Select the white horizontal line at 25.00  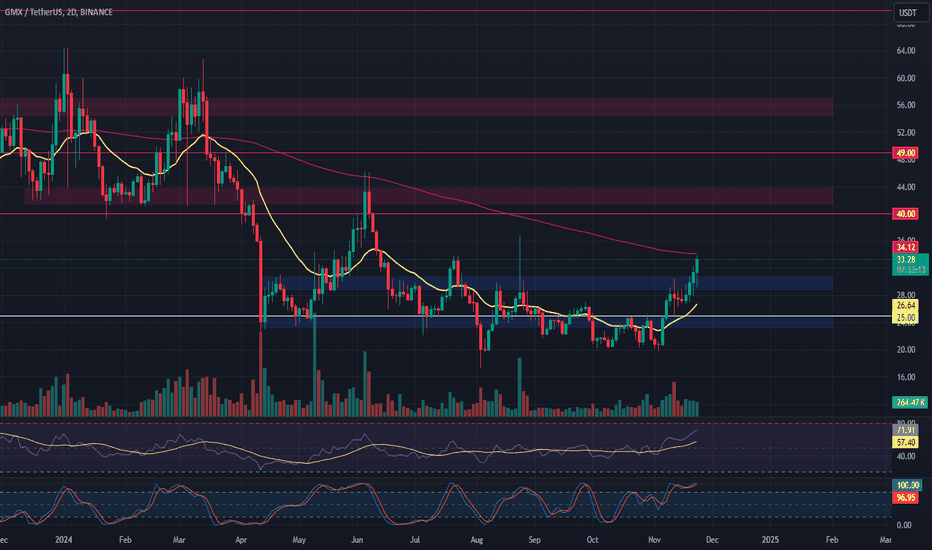[x=446, y=316]
